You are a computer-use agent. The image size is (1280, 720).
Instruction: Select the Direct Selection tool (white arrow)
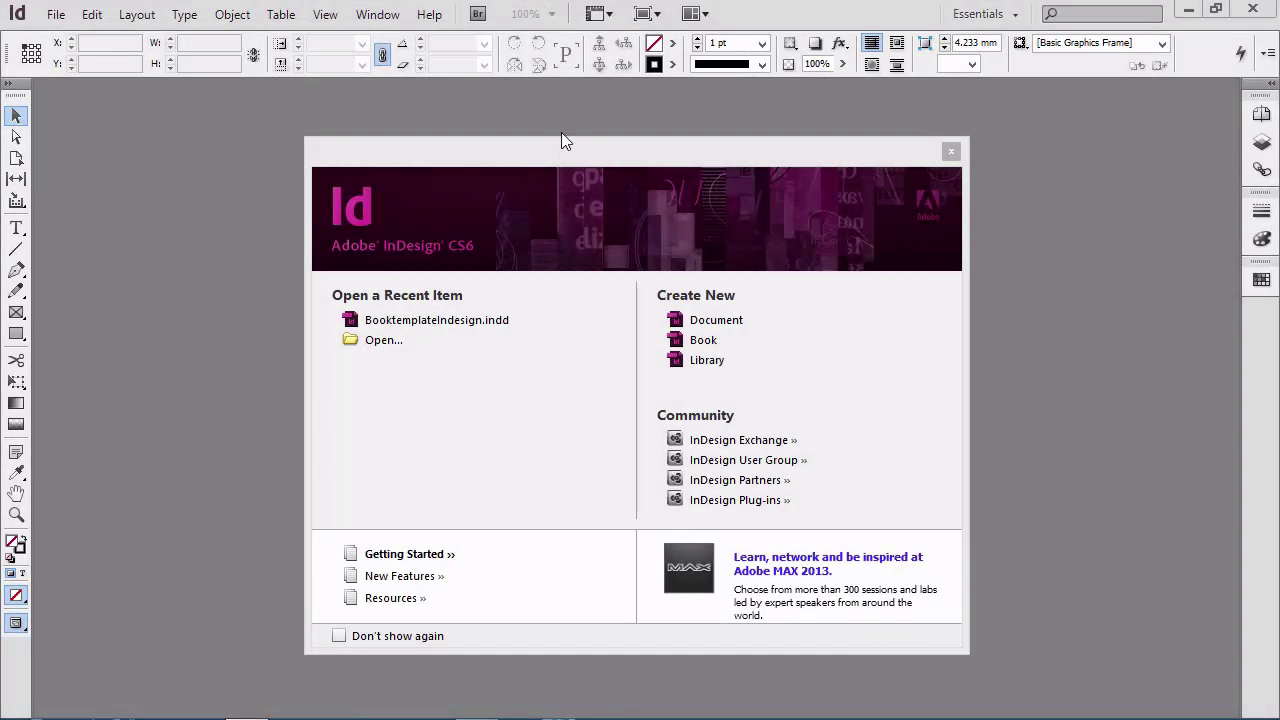click(16, 137)
